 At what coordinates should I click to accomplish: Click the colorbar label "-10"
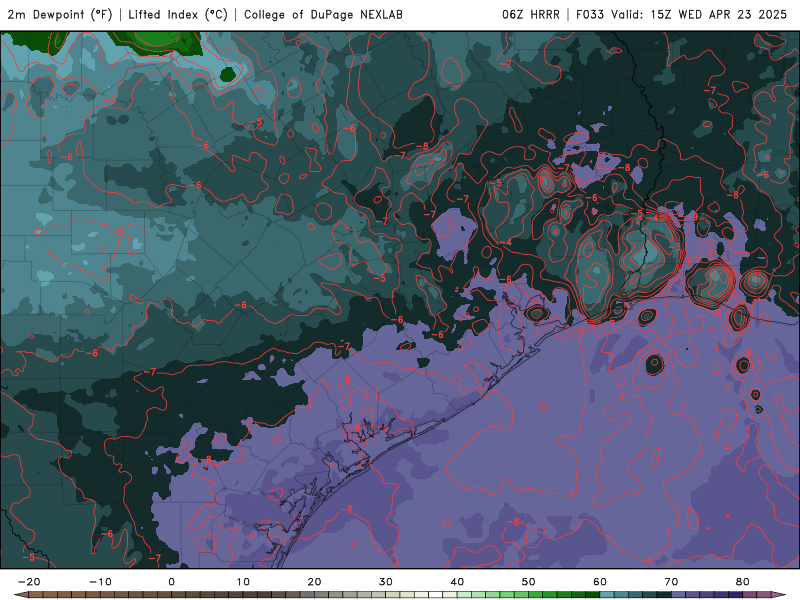[100, 582]
